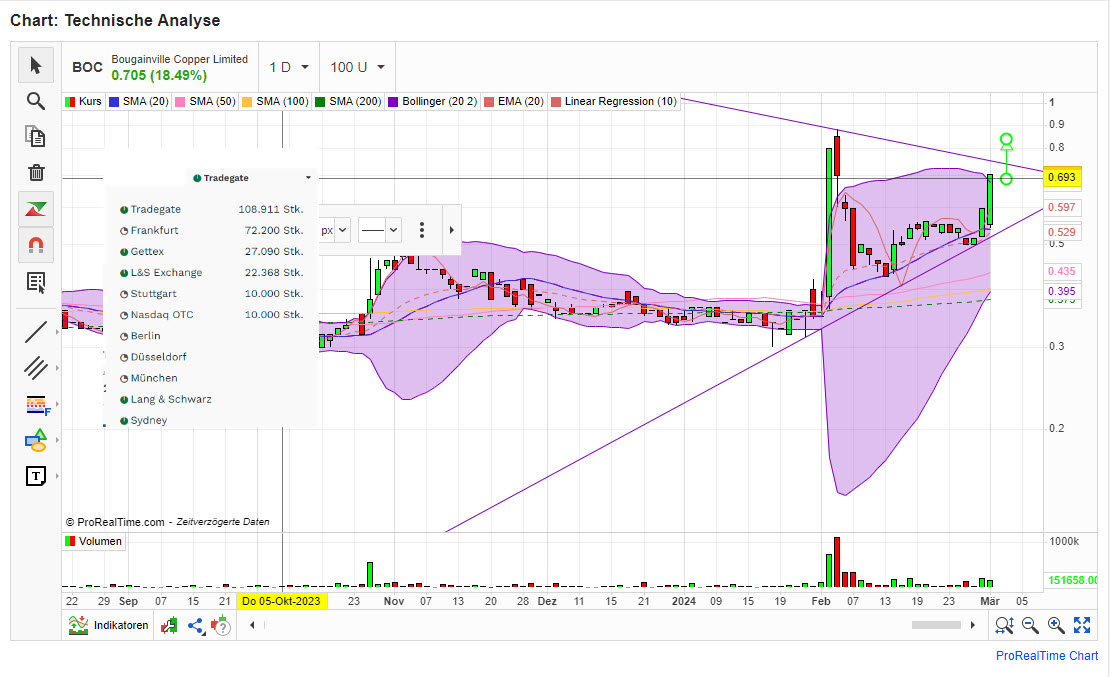The height and width of the screenshot is (677, 1110).
Task: Click the BOC ticker symbol
Action: pos(87,67)
